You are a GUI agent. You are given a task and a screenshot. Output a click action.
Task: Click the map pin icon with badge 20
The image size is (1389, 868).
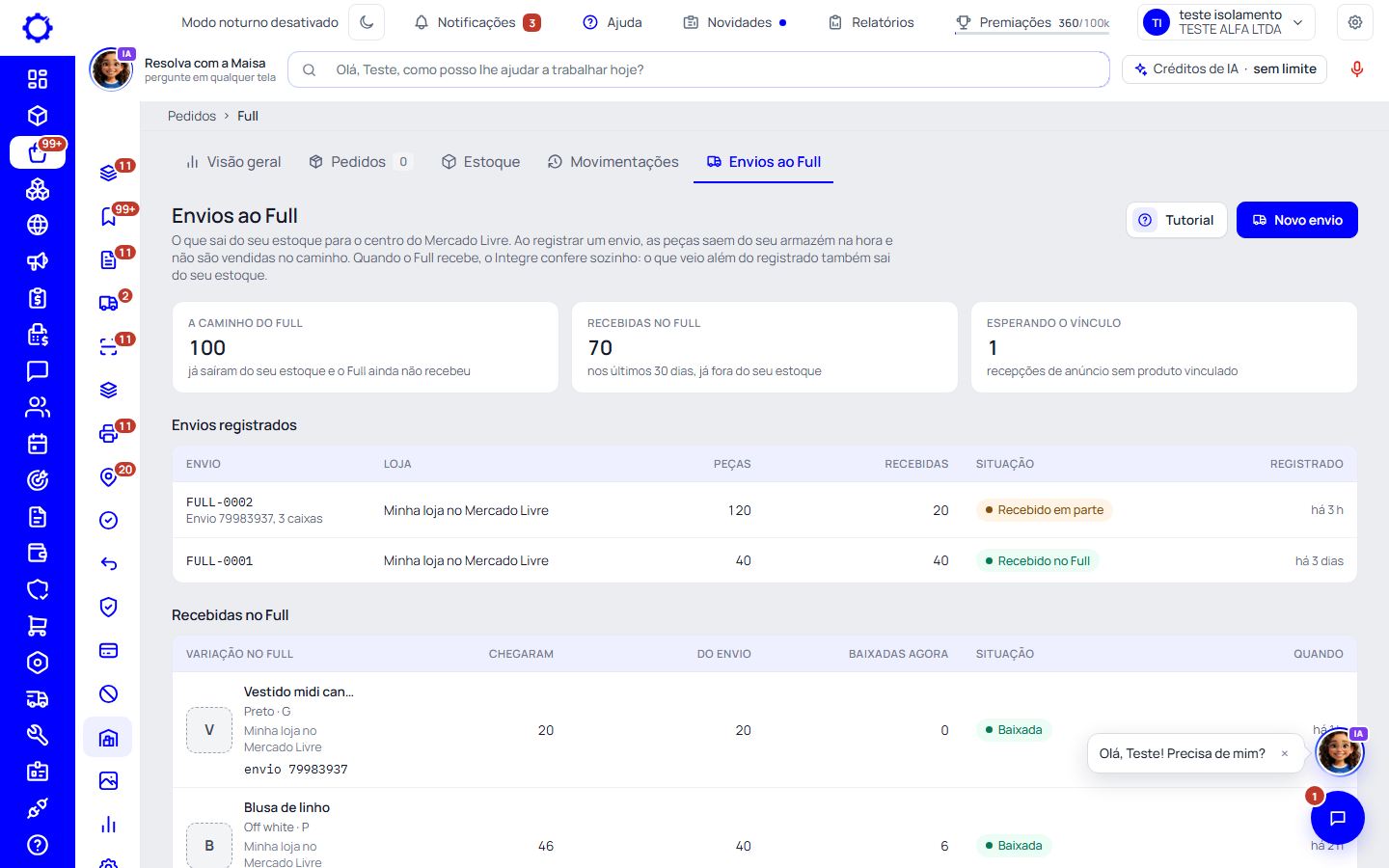click(x=109, y=476)
